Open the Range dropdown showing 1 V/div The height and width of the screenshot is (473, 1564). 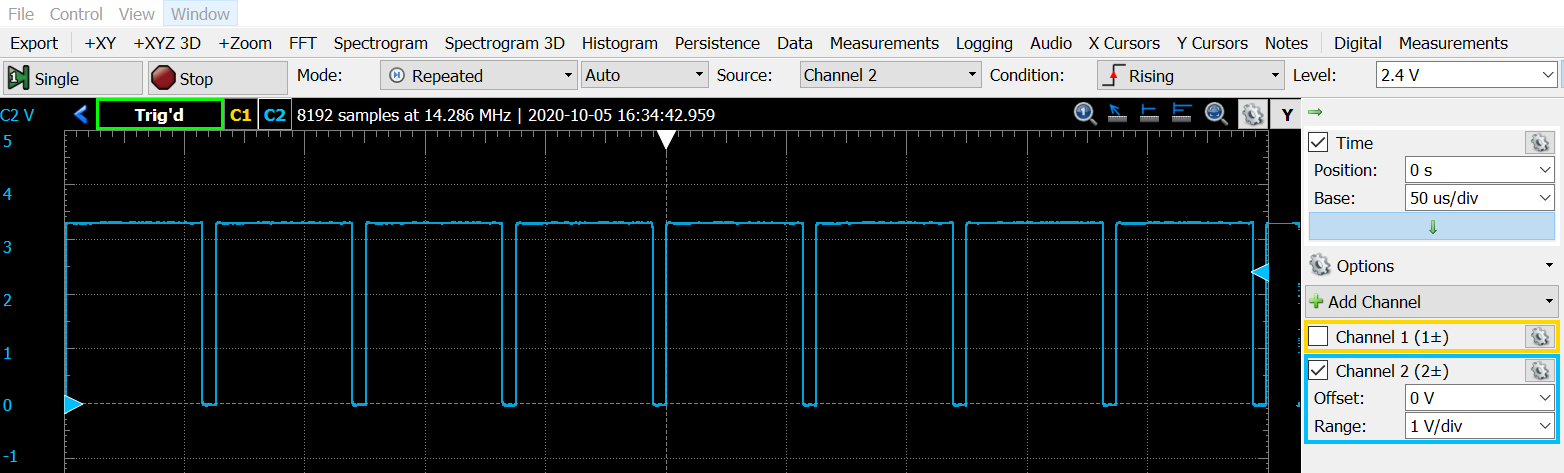(x=1480, y=426)
